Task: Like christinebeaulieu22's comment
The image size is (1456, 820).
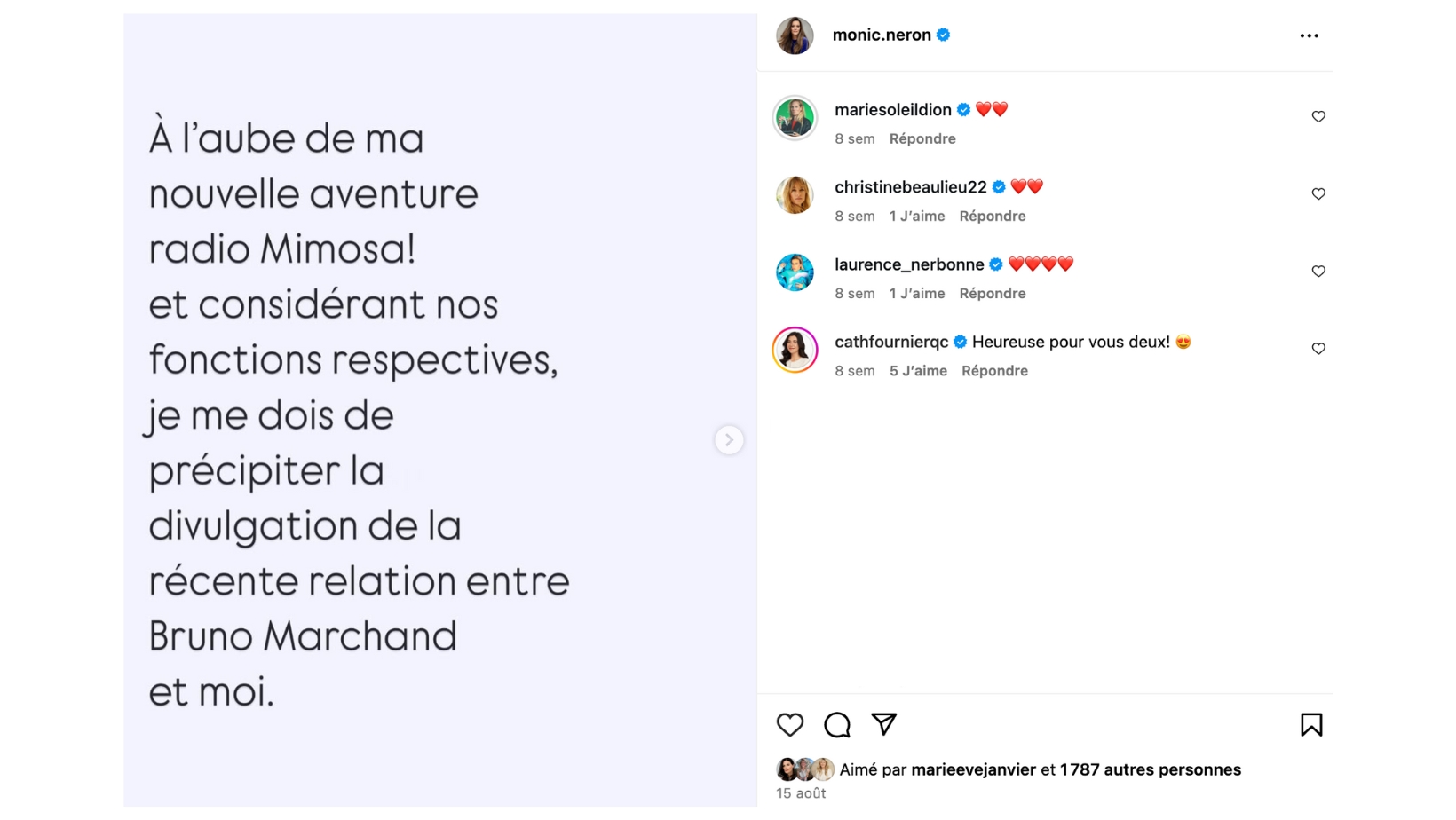Action: (1318, 194)
